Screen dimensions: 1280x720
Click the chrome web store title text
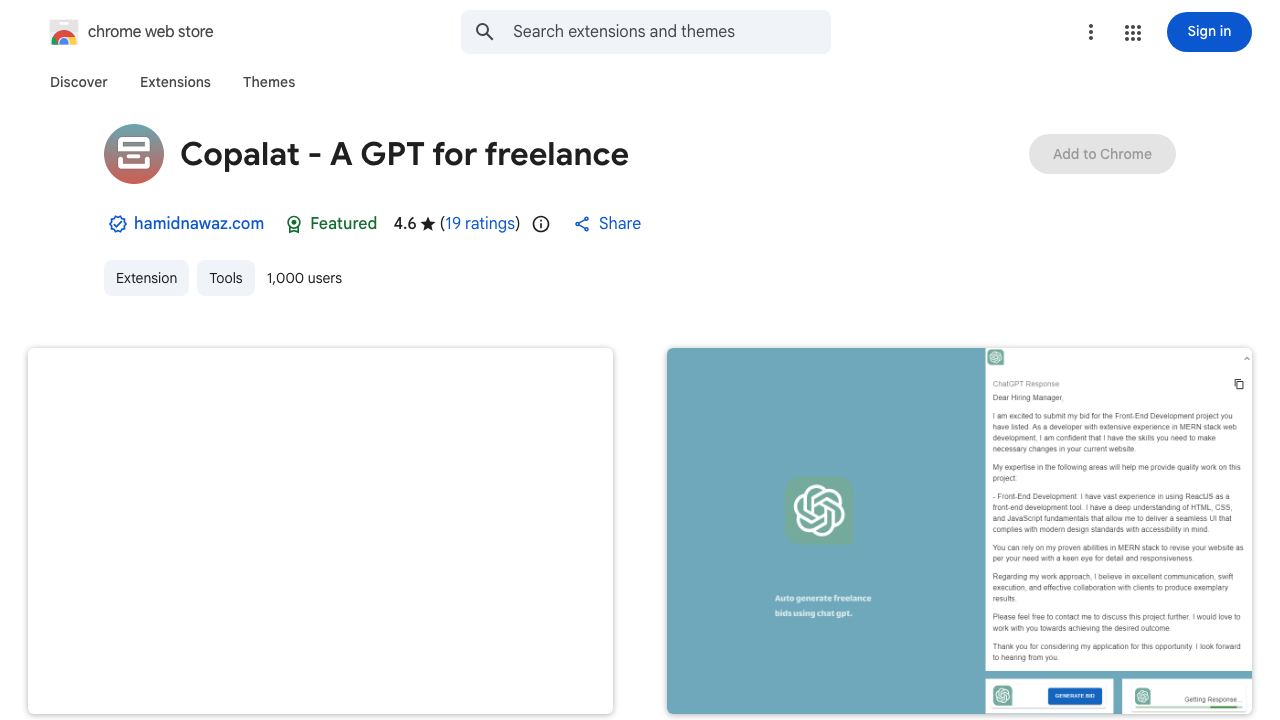tap(151, 32)
